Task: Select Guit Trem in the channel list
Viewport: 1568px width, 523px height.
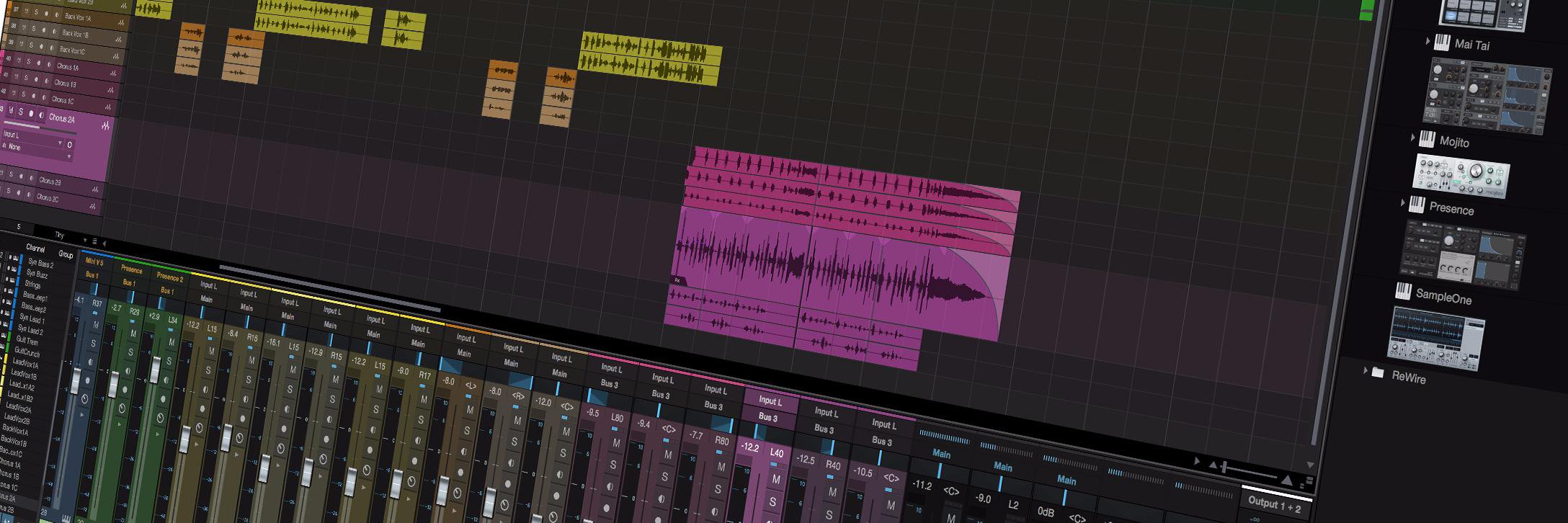Action: 27,341
